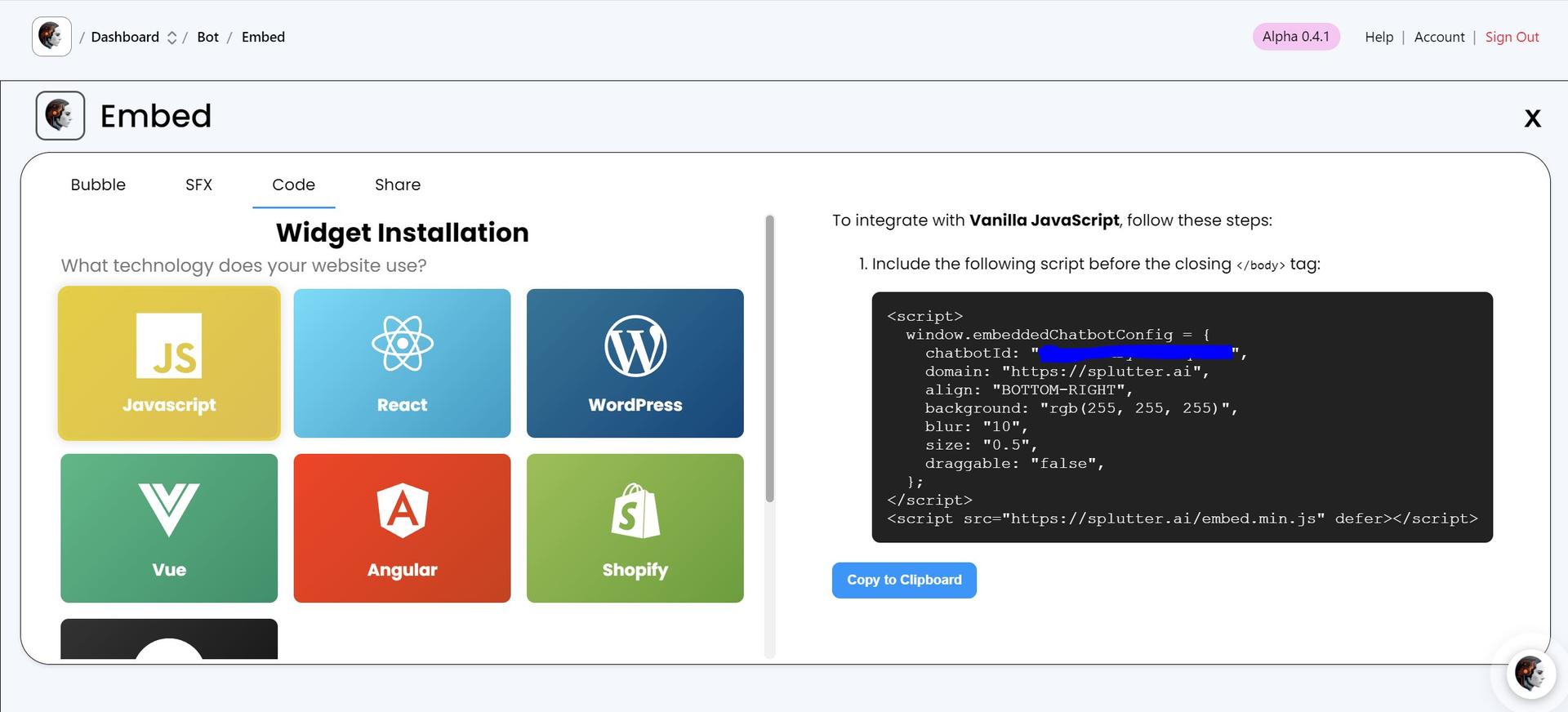1568x712 pixels.
Task: Click the 'Vanilla JavaScript' bold text
Action: [1044, 220]
